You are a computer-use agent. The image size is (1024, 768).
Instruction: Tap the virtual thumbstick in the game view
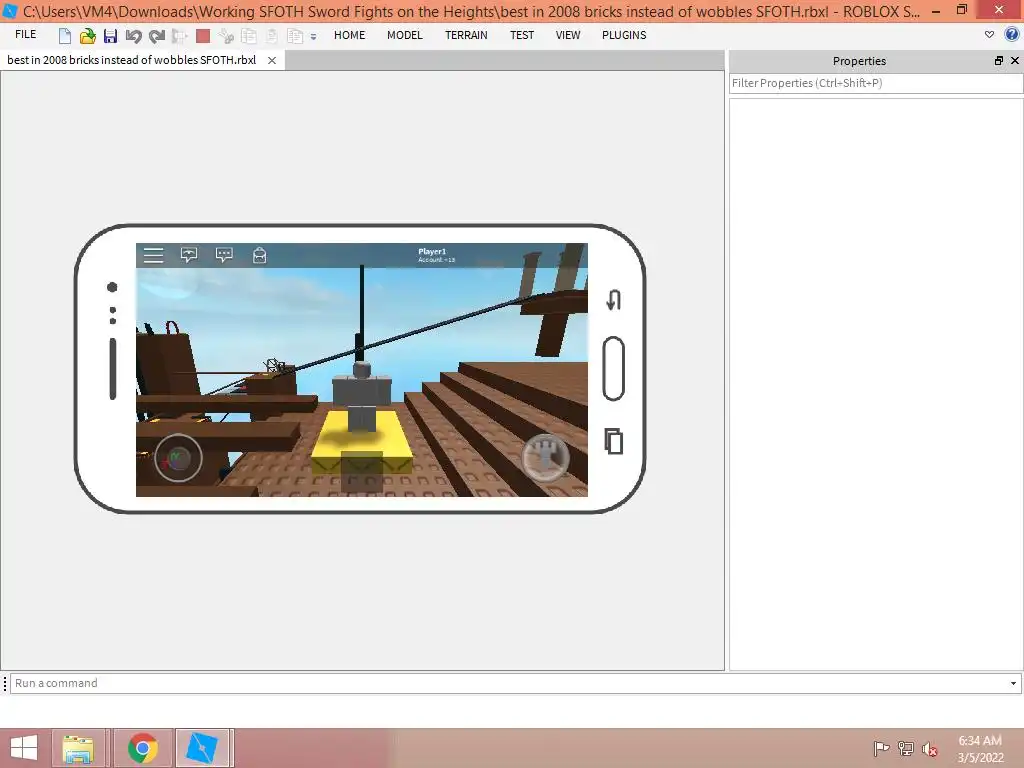(x=178, y=458)
